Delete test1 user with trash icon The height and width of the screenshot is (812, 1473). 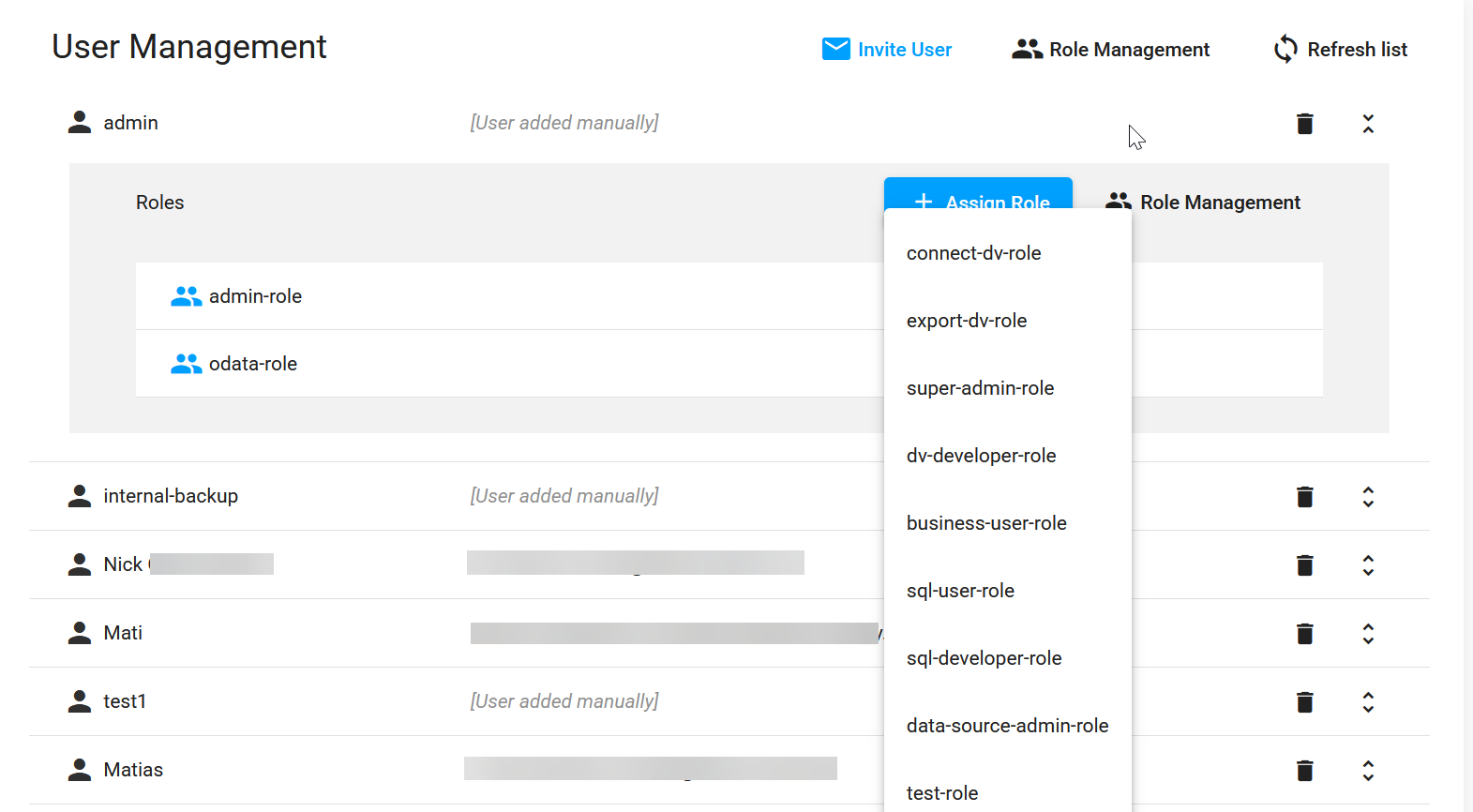coord(1304,702)
